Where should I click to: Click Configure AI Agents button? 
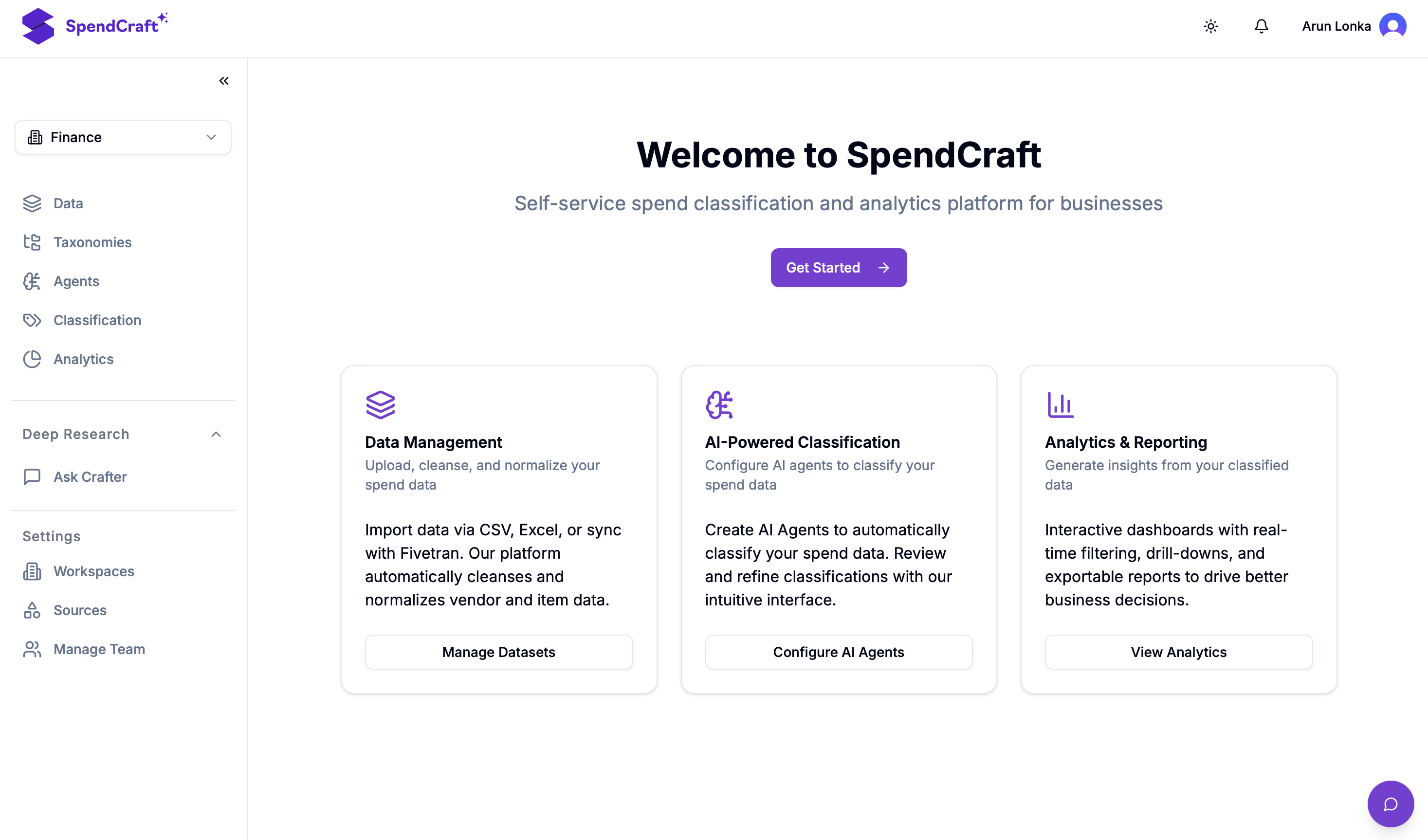[x=838, y=652]
